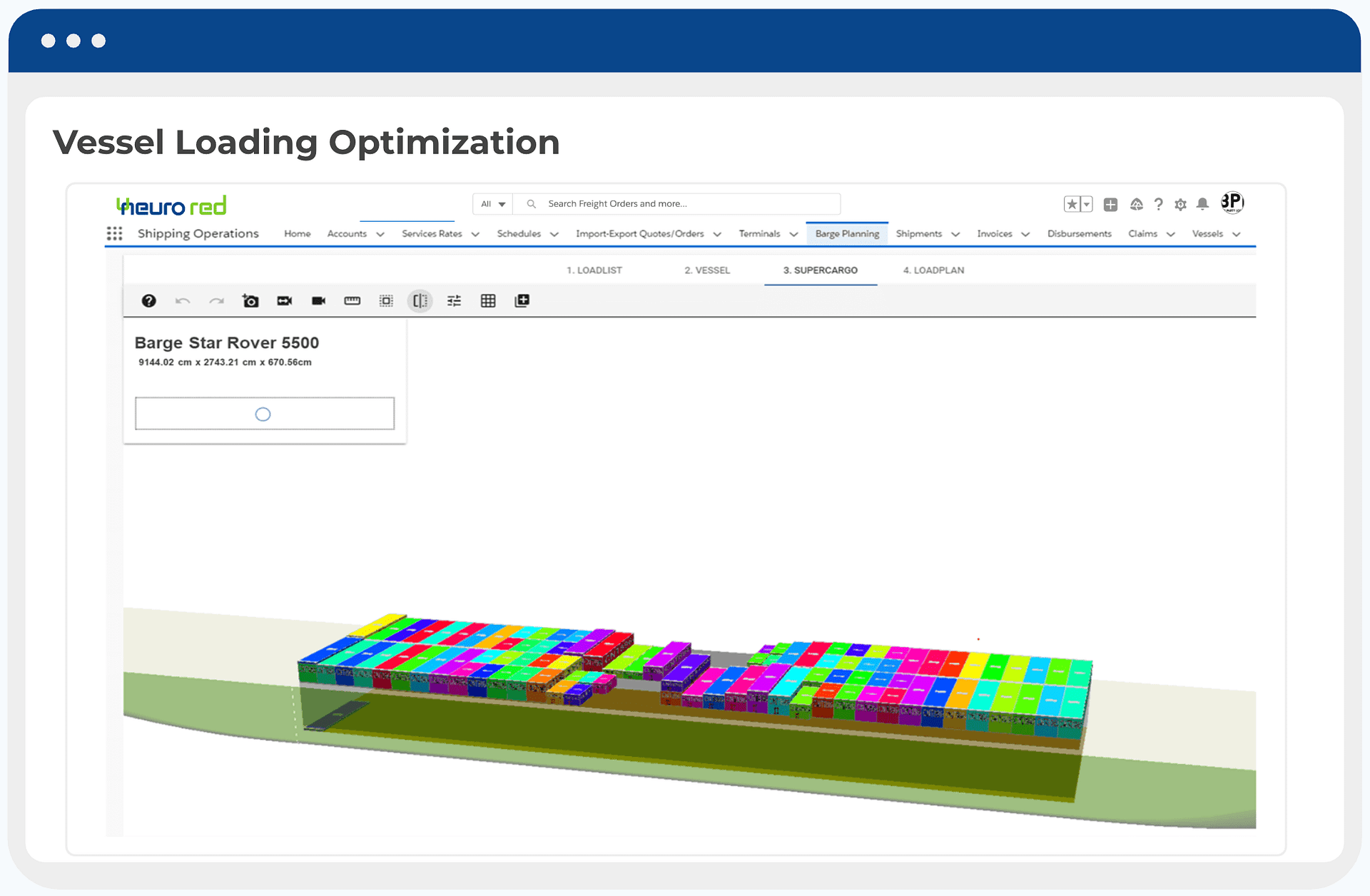Viewport: 1370px width, 896px height.
Task: Click the grid view icon in the toolbar
Action: 488,300
